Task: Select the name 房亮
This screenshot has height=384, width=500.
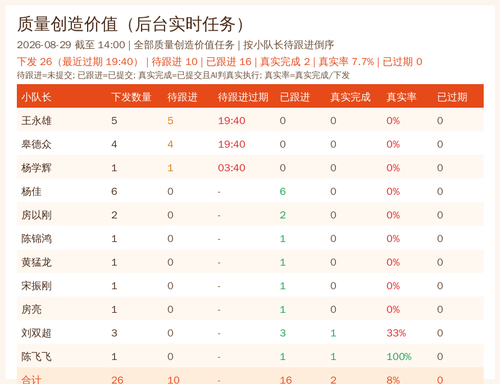Action: [x=31, y=310]
